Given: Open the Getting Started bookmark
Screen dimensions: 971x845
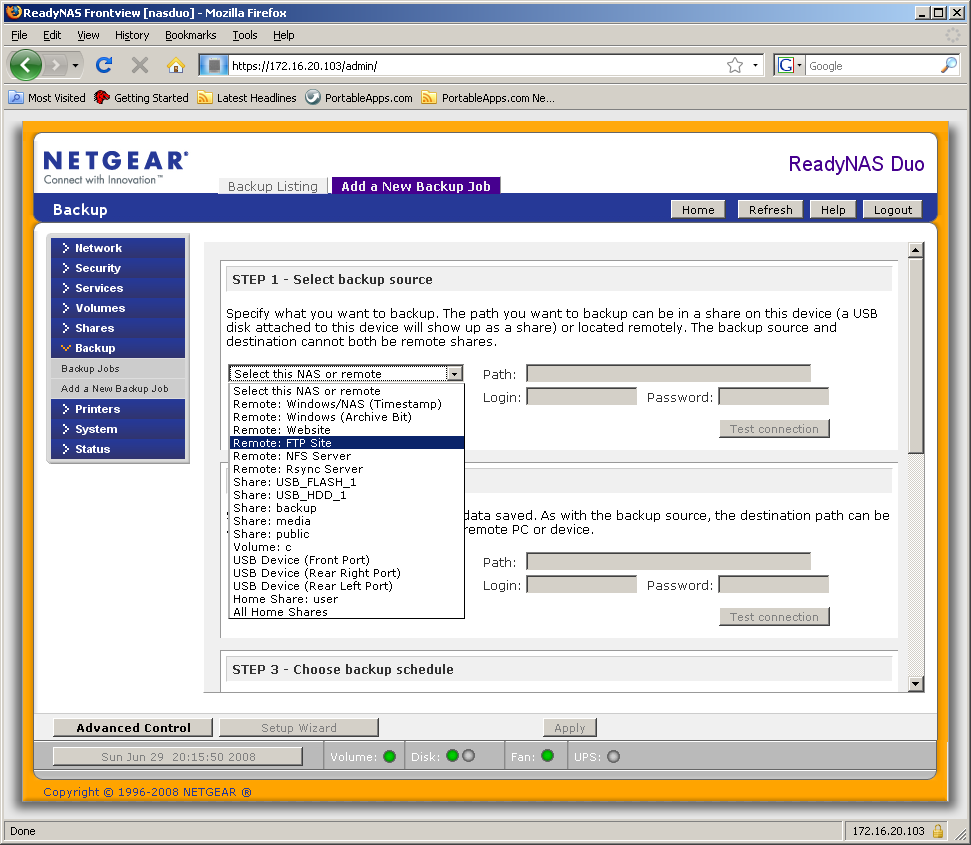Looking at the screenshot, I should (141, 98).
